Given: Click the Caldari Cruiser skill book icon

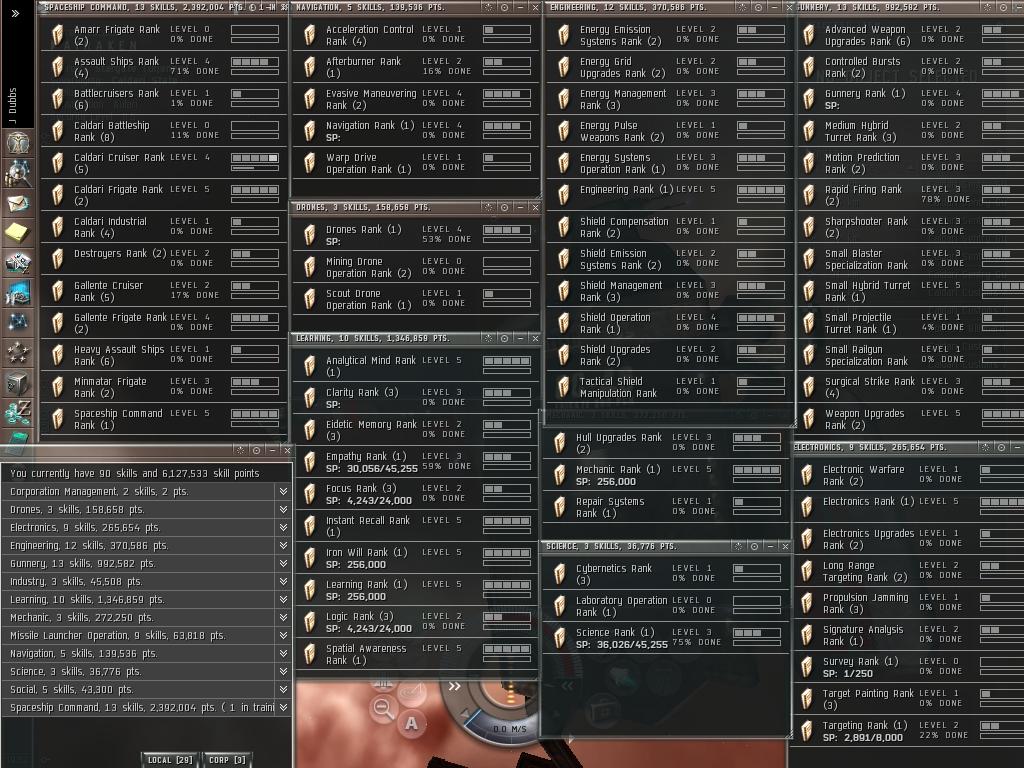Looking at the screenshot, I should (x=57, y=163).
